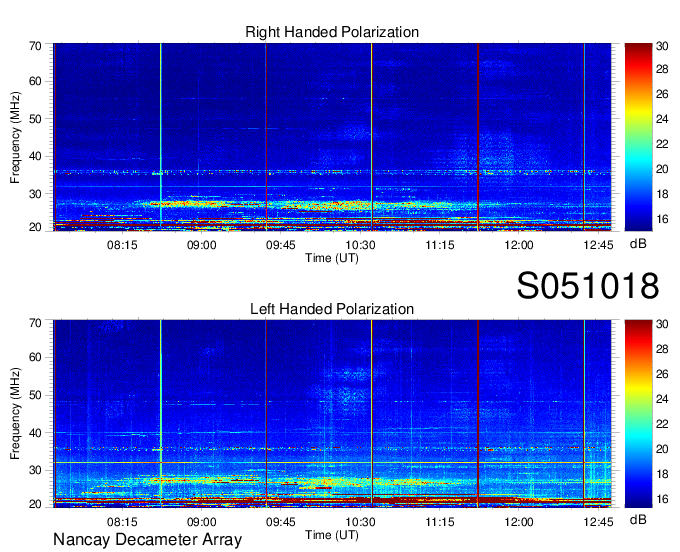Click 10:30 time tick of Right Handed plot

pos(360,245)
